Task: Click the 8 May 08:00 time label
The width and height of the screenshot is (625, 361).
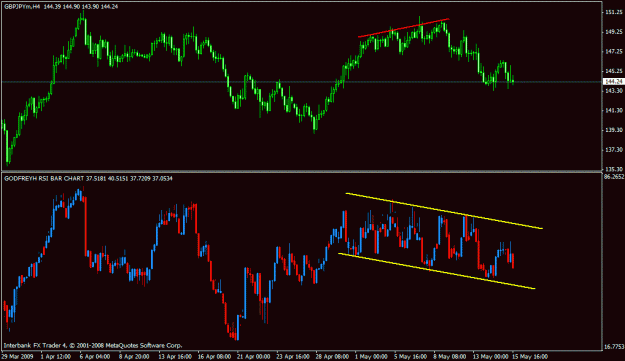Action: coord(450,356)
